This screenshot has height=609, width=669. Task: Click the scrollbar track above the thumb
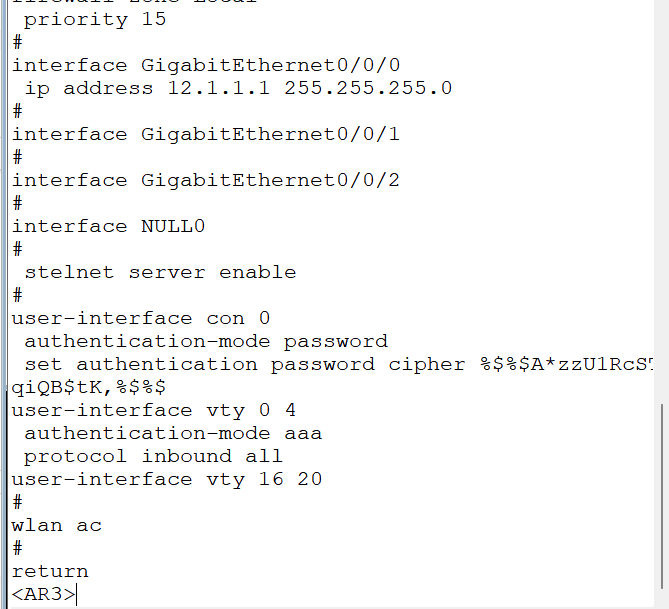662,200
